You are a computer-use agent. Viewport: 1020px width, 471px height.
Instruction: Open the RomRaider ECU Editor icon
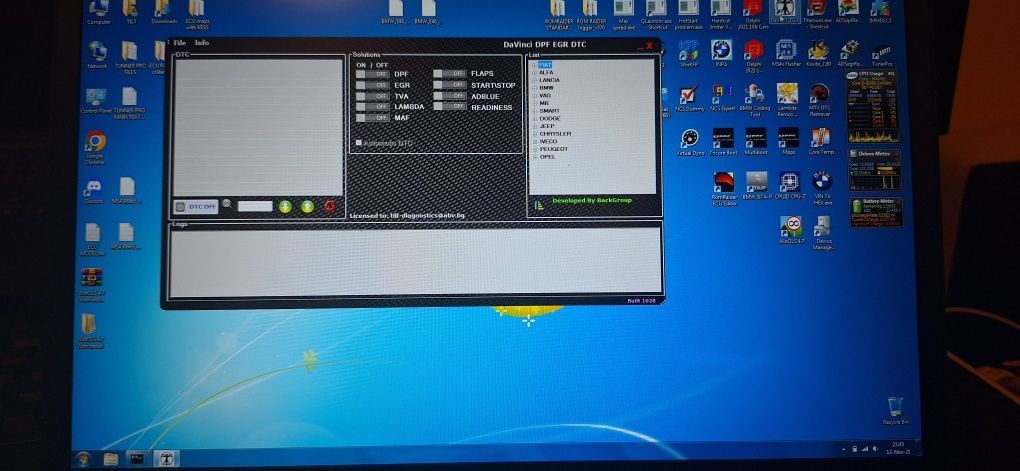[x=723, y=188]
